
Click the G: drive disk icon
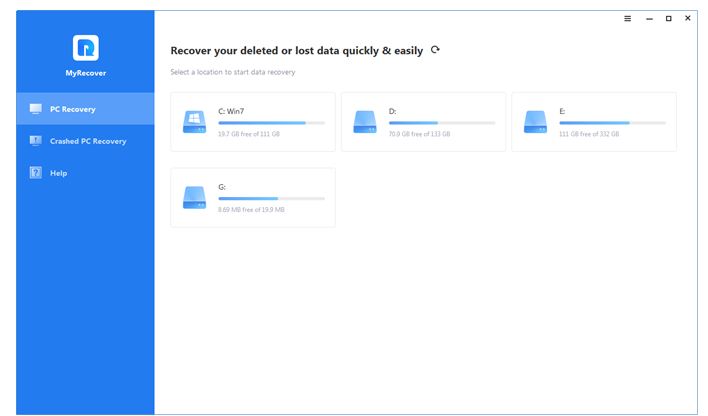(193, 198)
